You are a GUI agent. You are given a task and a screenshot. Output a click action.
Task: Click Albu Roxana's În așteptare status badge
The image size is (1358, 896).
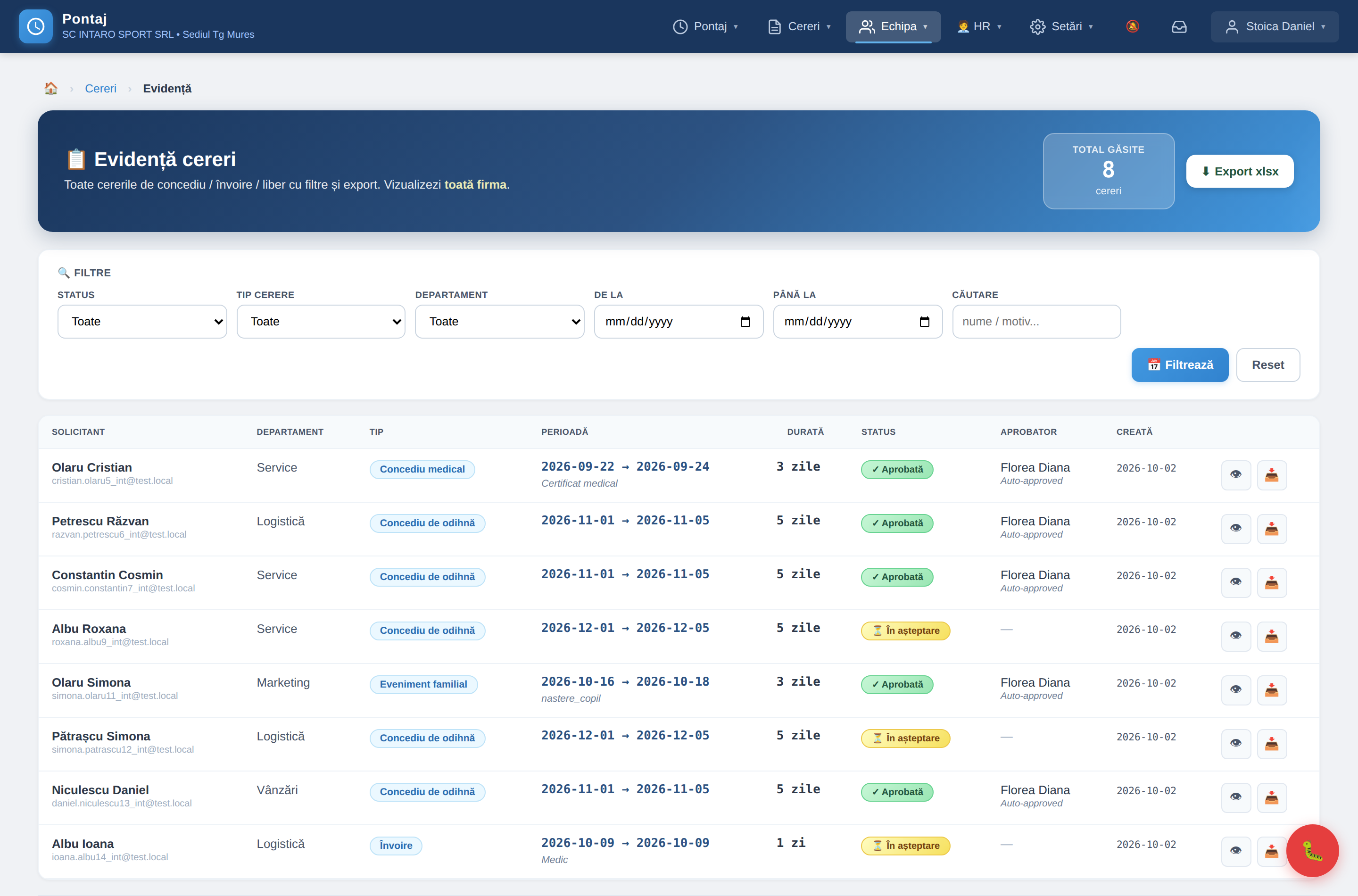point(905,631)
